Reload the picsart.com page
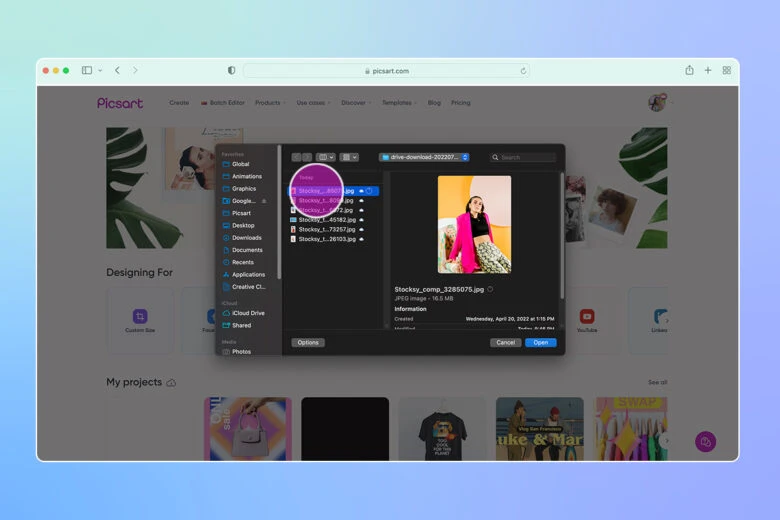This screenshot has width=780, height=520. tap(523, 71)
